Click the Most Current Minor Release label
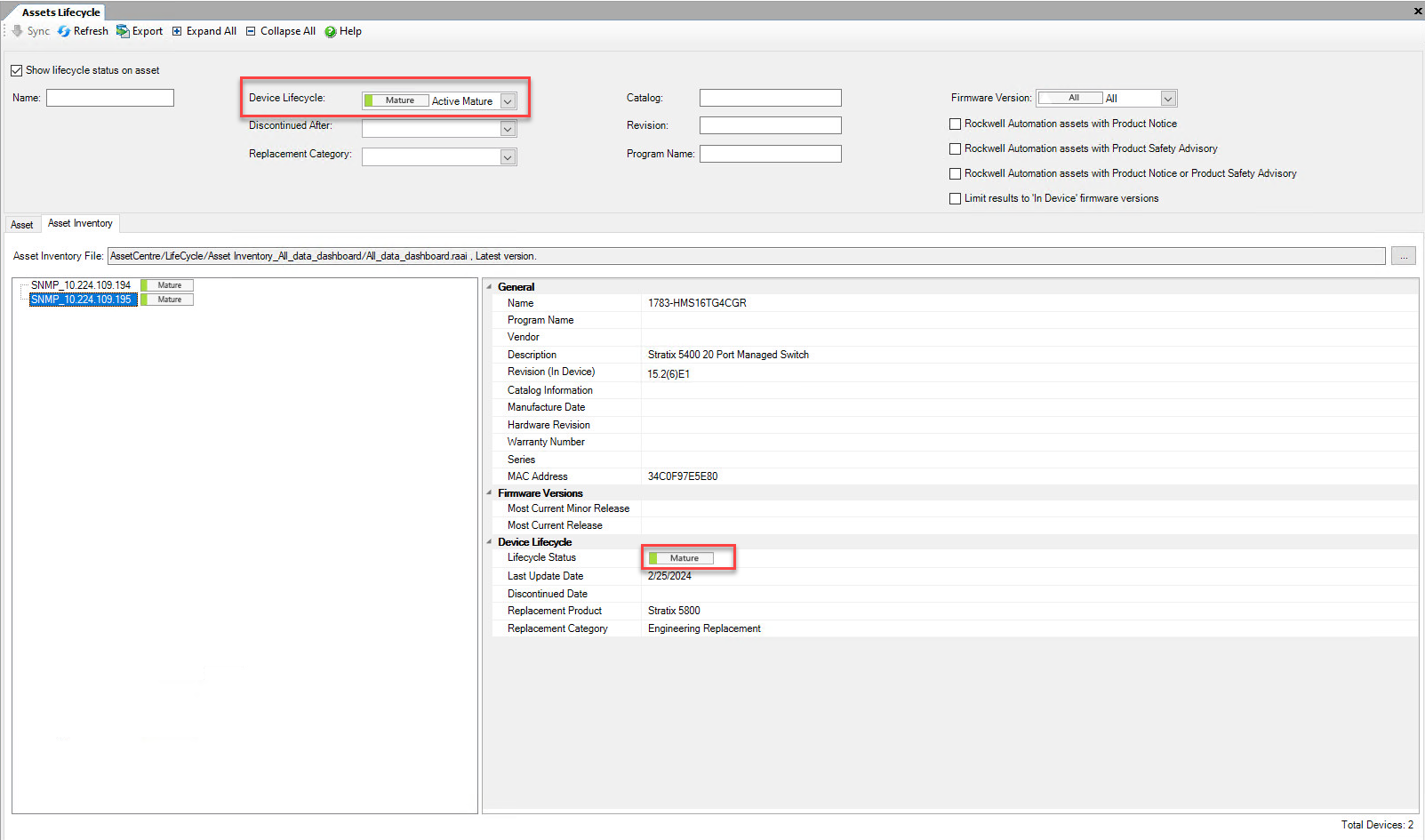 [x=568, y=508]
